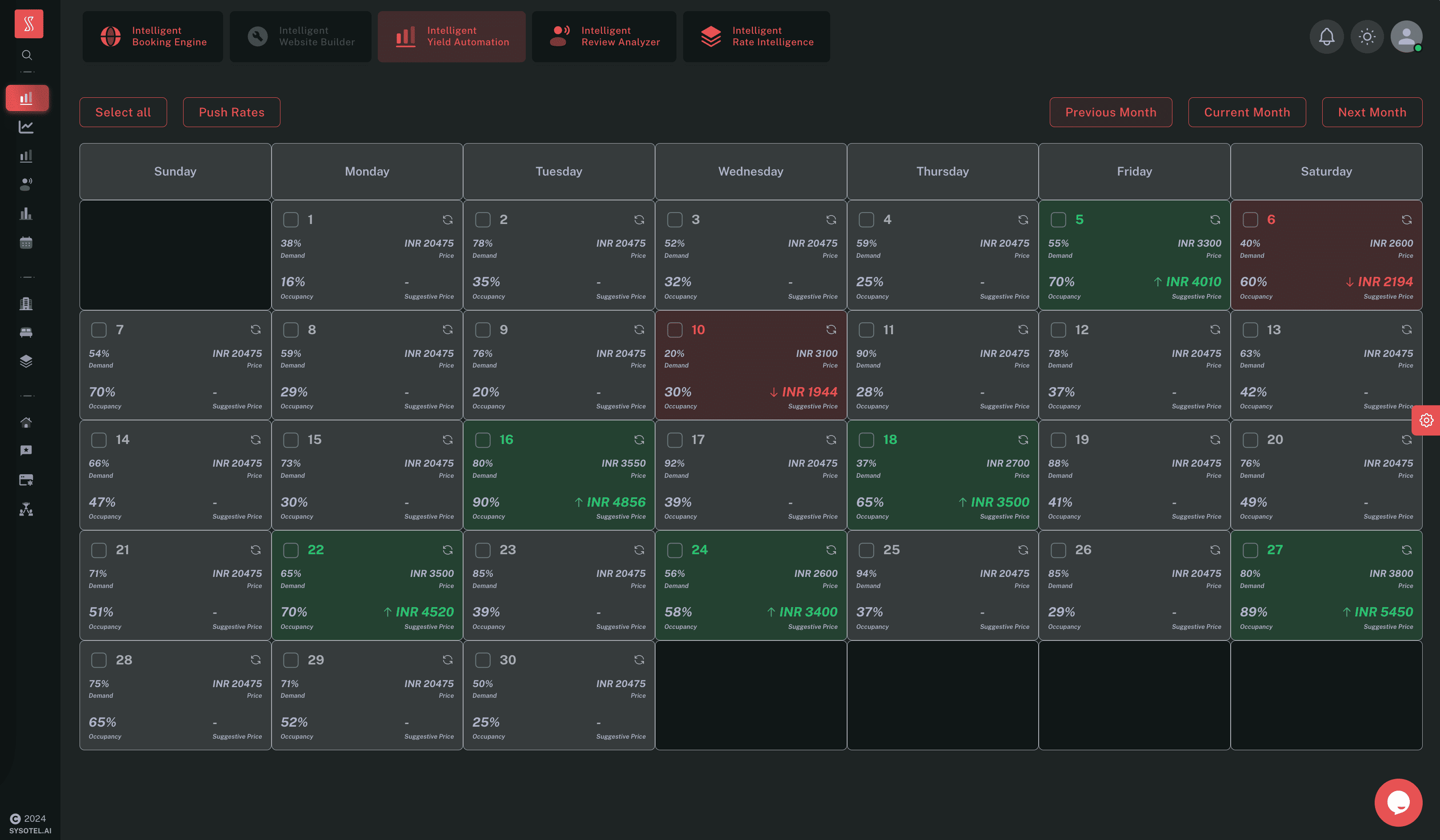Switch to Intelligent Rate Intelligence tab
The height and width of the screenshot is (840, 1440).
(756, 36)
